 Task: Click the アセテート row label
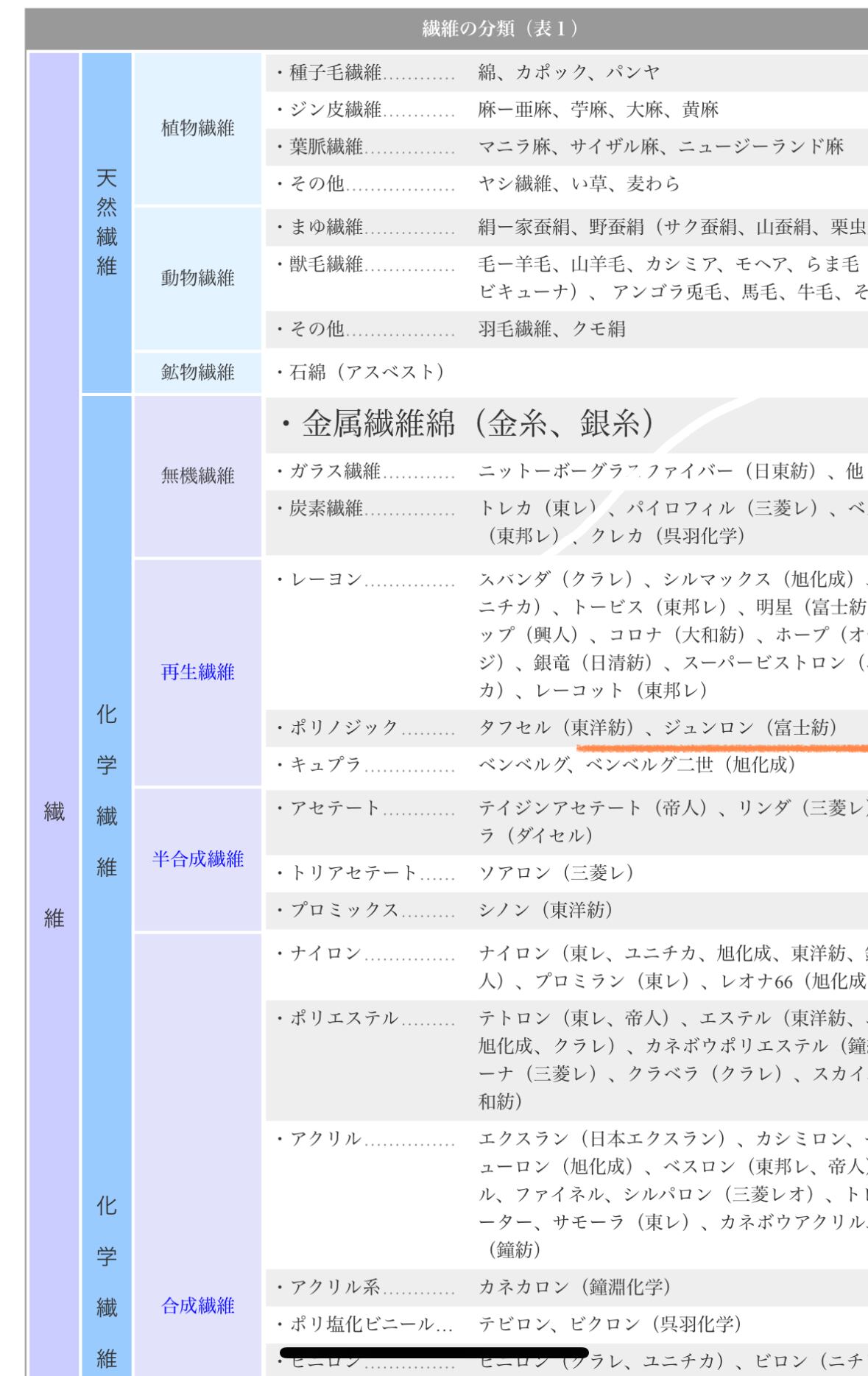tap(335, 808)
